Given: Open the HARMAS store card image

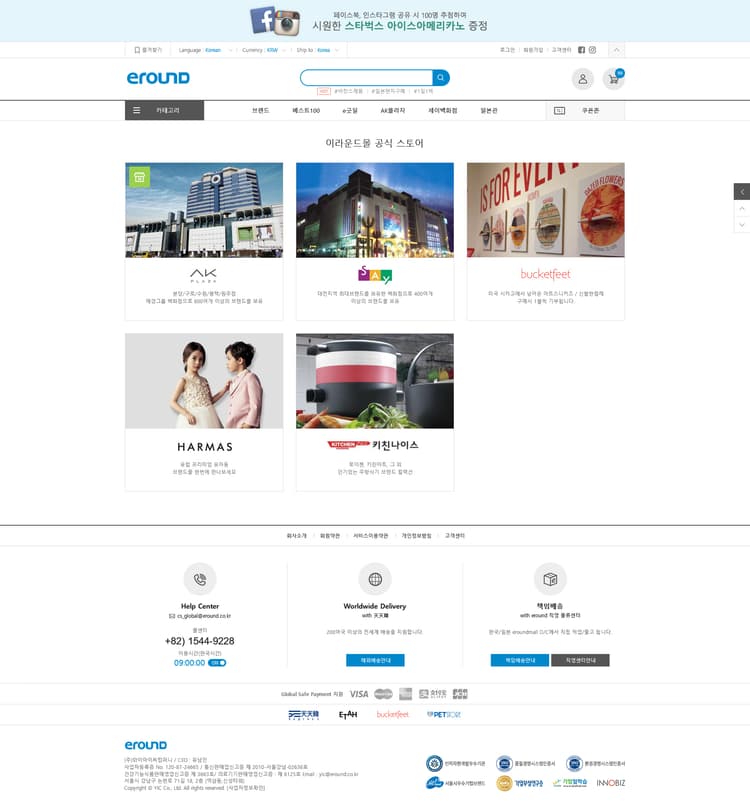Looking at the screenshot, I should tap(204, 381).
